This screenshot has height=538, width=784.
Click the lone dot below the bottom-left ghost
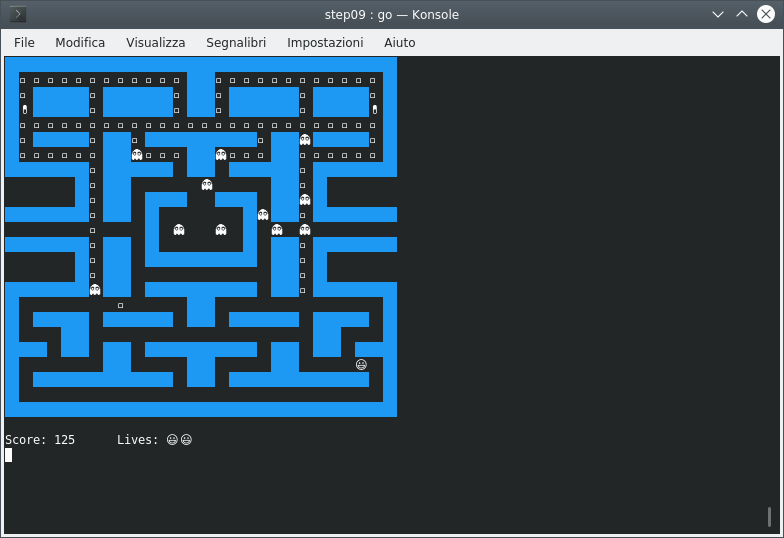[x=120, y=305]
